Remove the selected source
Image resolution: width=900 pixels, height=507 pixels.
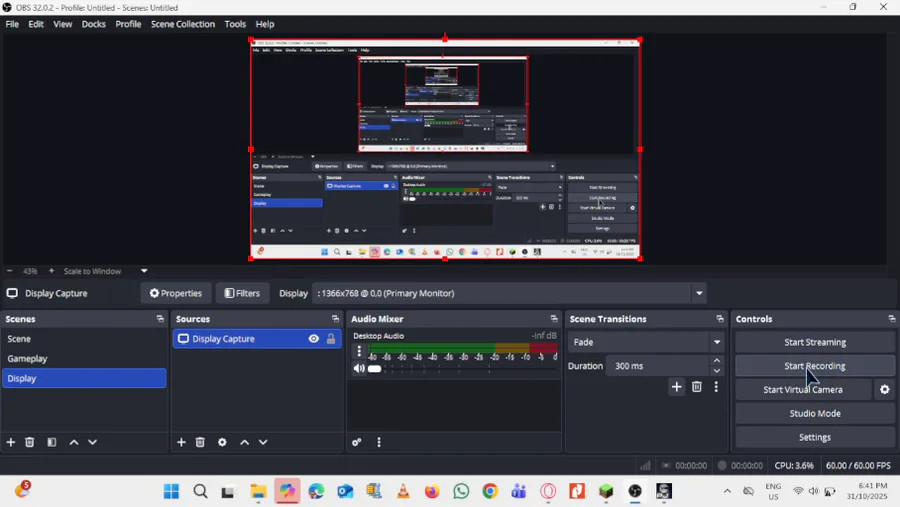(200, 442)
